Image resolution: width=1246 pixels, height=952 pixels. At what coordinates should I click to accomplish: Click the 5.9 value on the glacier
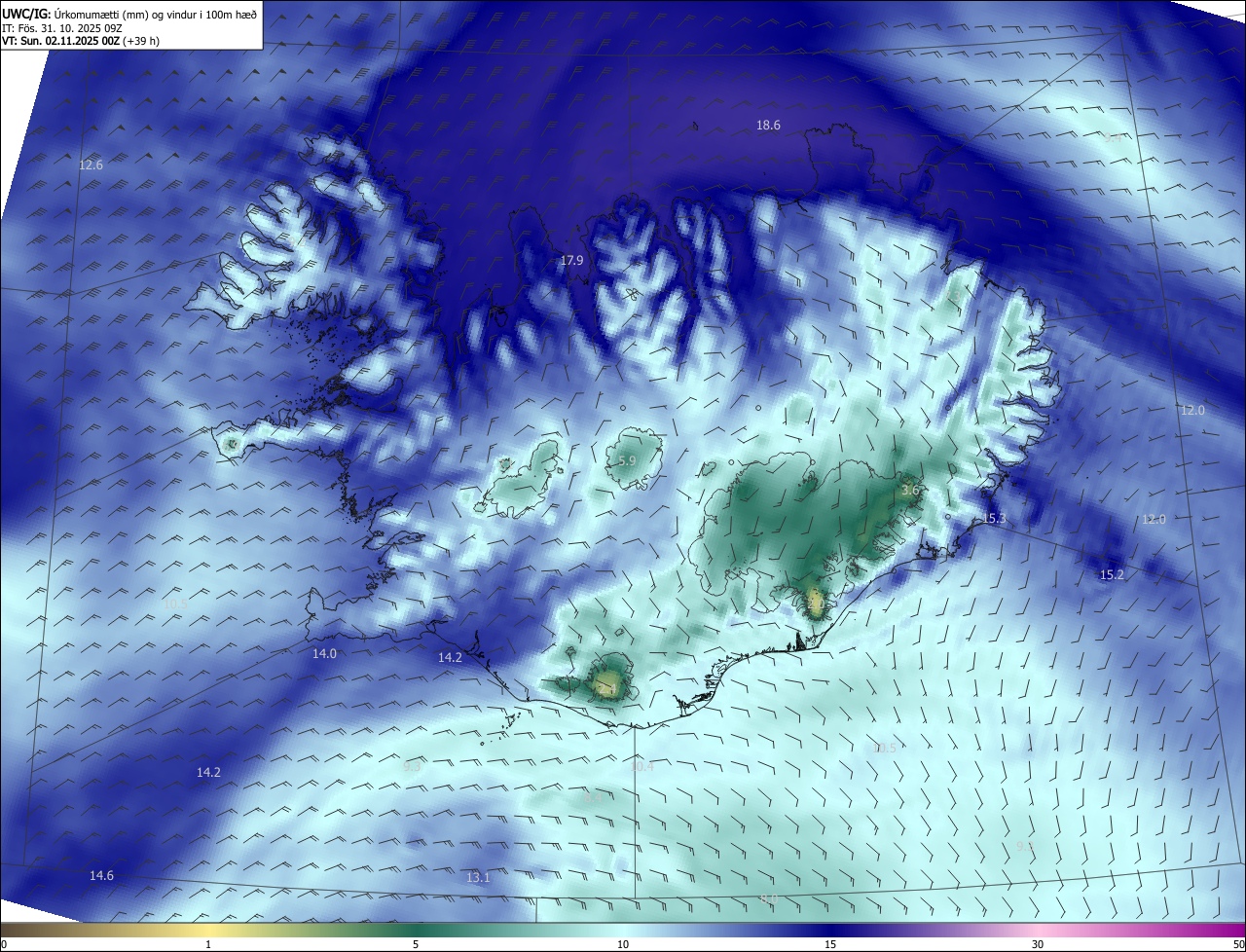[627, 461]
